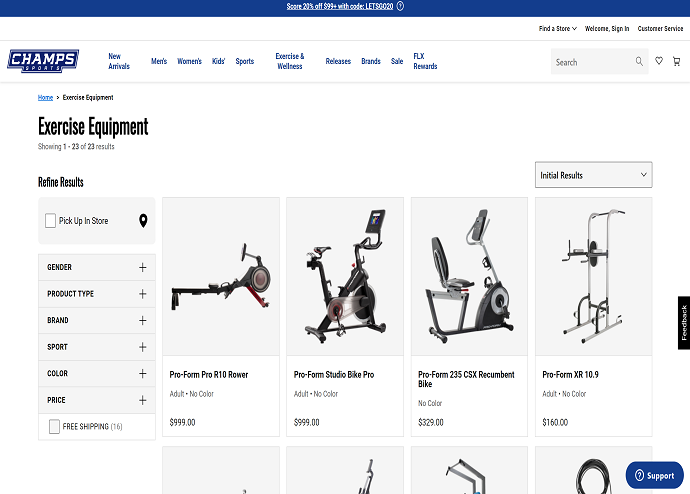Open the New Arrivals menu
This screenshot has width=690, height=494.
click(119, 61)
